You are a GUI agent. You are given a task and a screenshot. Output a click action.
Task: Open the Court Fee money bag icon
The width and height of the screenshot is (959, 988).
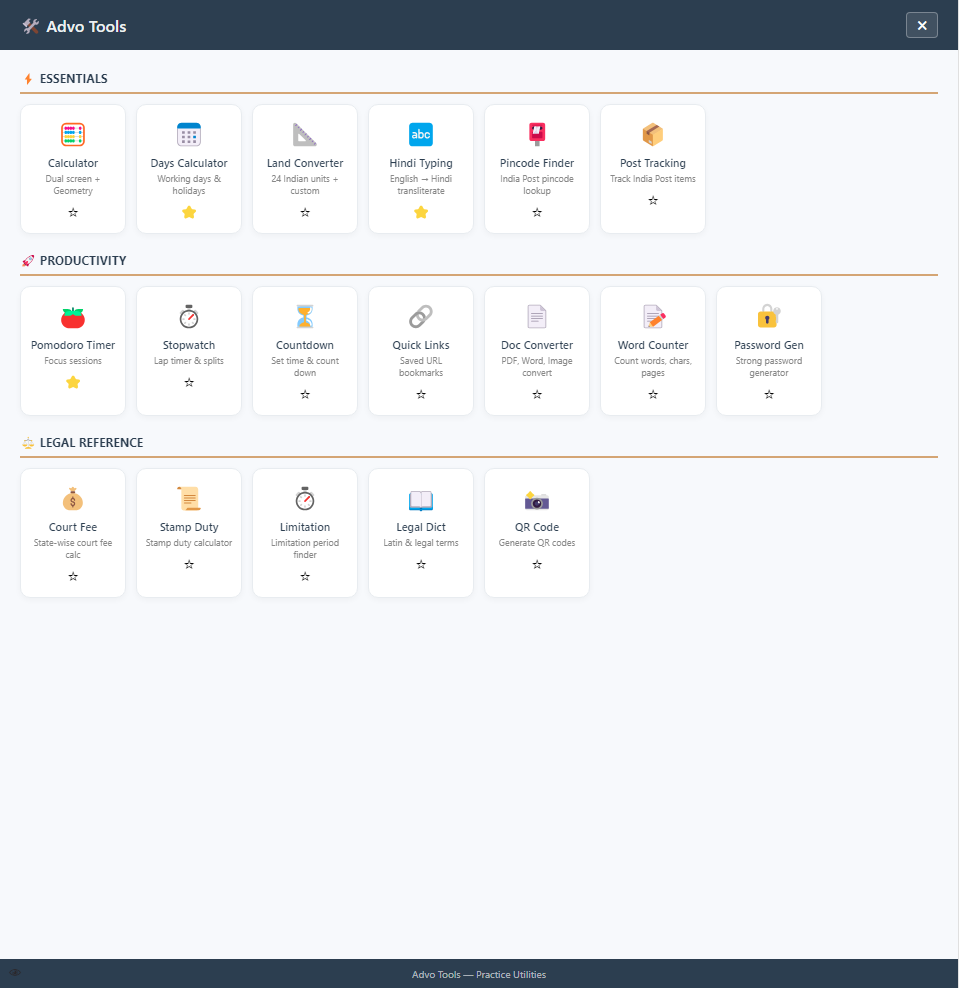73,499
